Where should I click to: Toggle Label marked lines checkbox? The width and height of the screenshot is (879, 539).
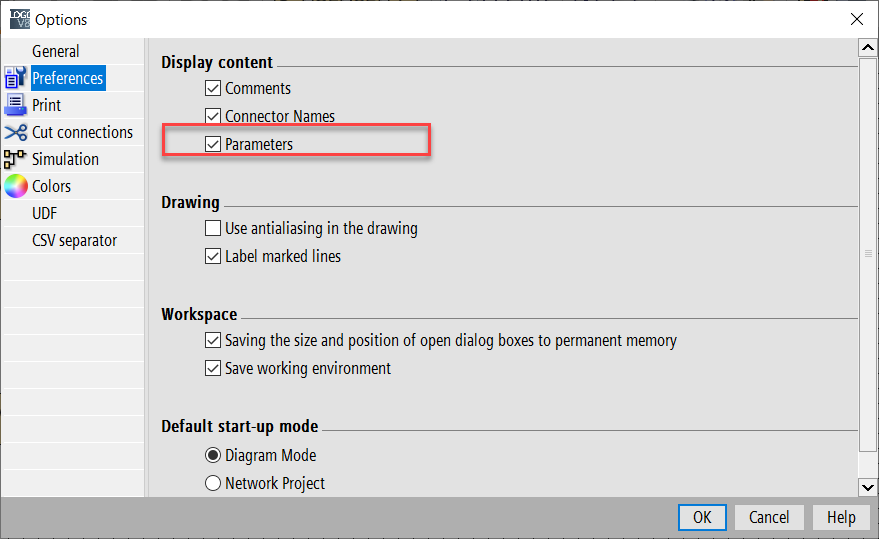[213, 256]
